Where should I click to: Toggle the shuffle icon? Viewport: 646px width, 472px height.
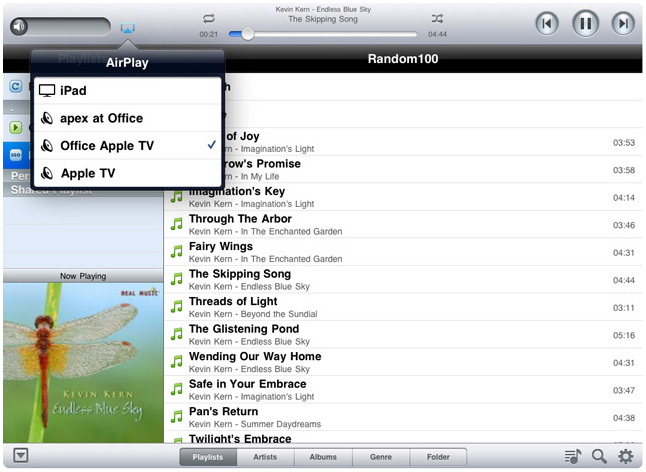[437, 18]
